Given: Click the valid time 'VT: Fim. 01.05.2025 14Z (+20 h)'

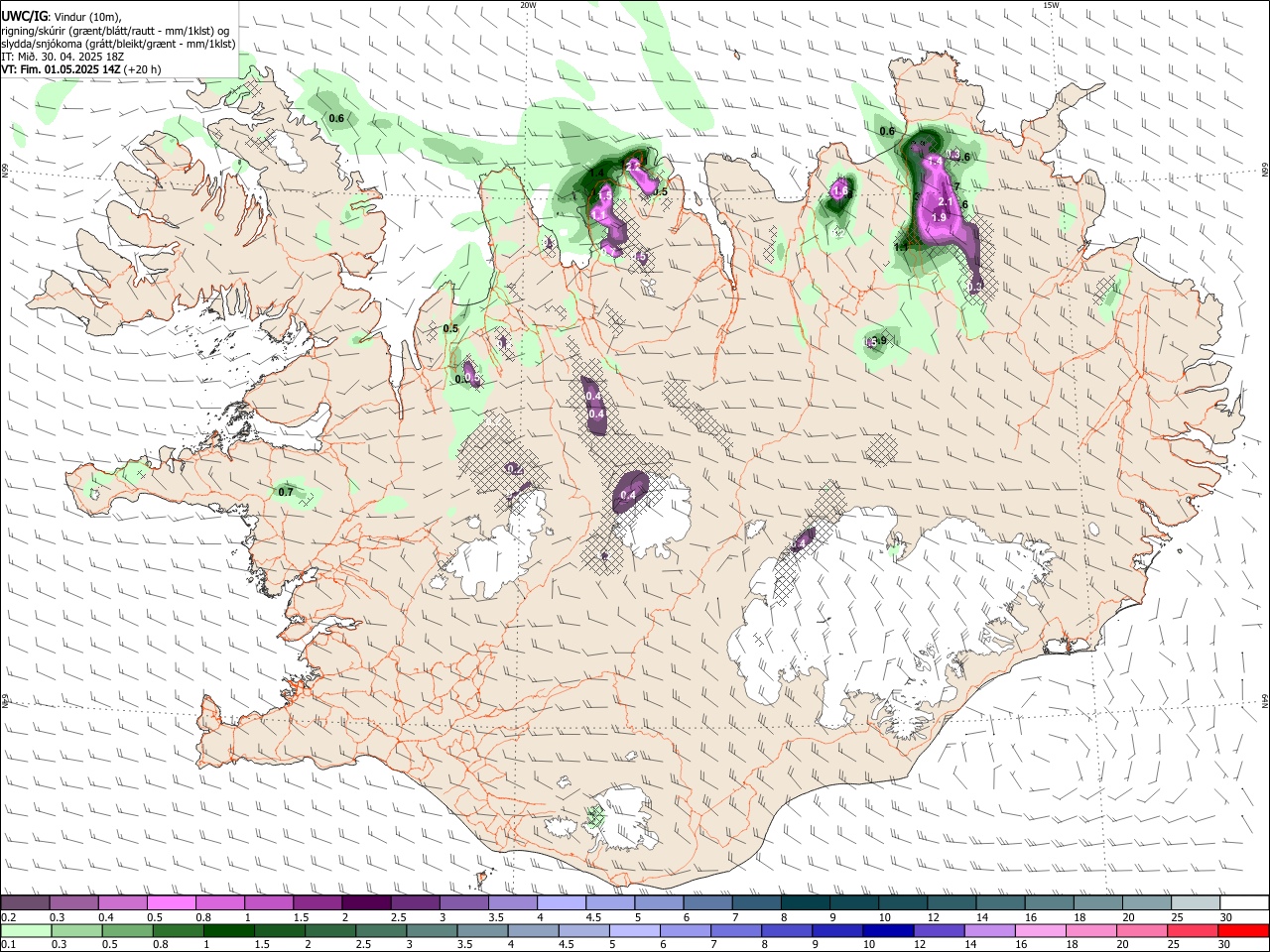Looking at the screenshot, I should pos(81,69).
